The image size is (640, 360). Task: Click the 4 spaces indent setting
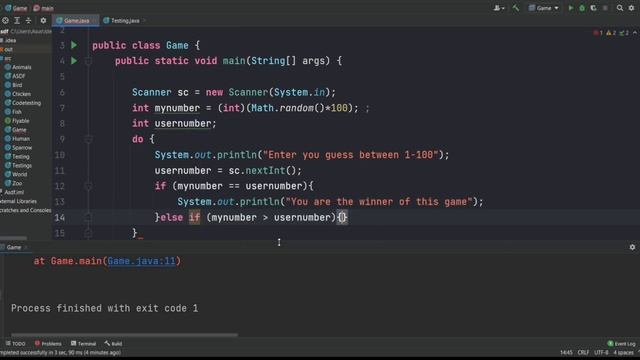pyautogui.click(x=623, y=352)
